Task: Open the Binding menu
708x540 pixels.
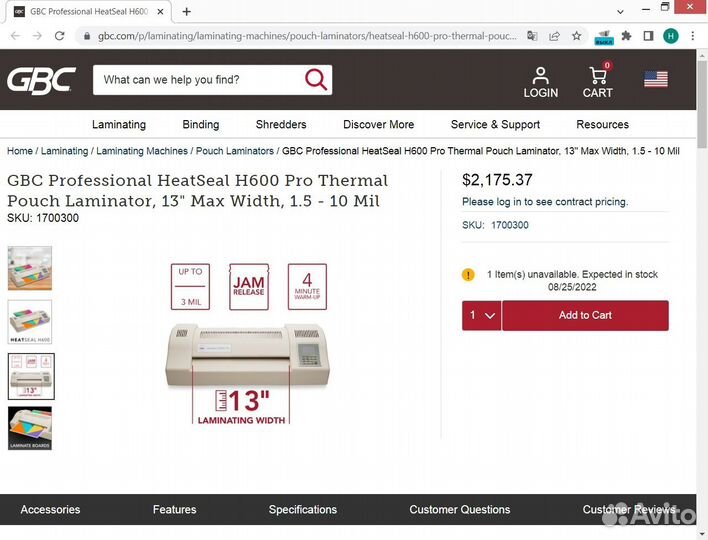Action: [200, 124]
